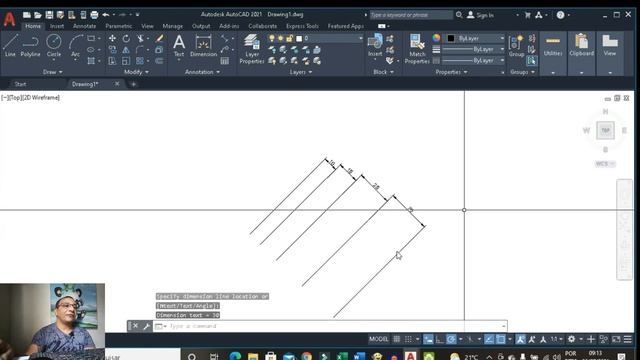Open the Express Tools ribbon tab
The image size is (640, 360).
click(x=302, y=26)
